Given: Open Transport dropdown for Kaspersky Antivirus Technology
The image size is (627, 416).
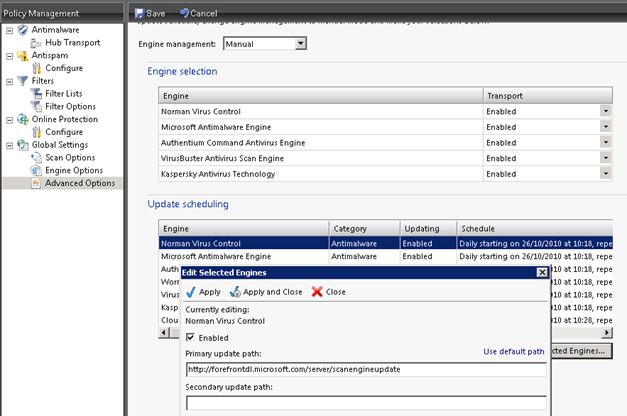Looking at the screenshot, I should [605, 173].
